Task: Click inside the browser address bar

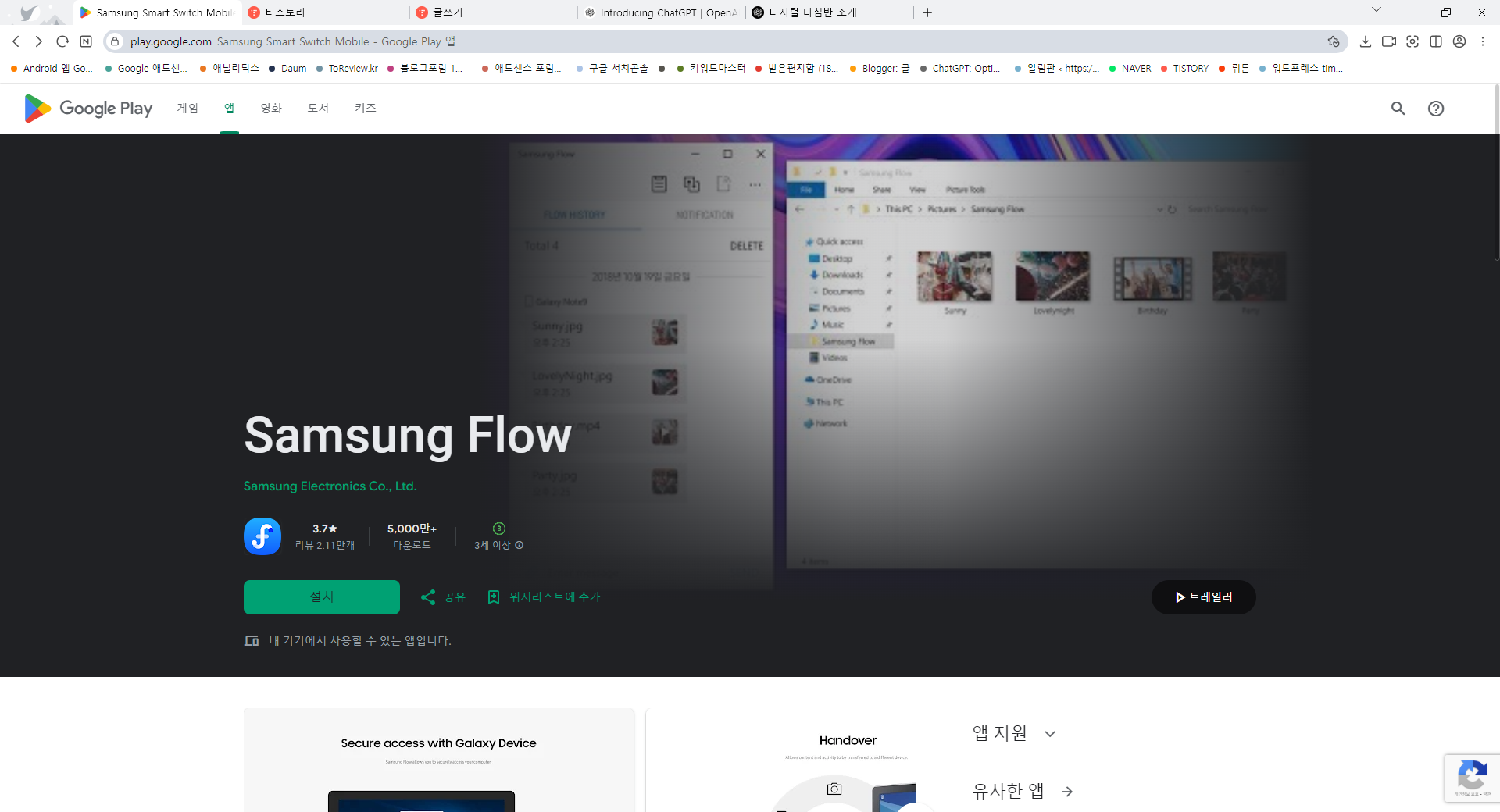Action: pyautogui.click(x=469, y=41)
